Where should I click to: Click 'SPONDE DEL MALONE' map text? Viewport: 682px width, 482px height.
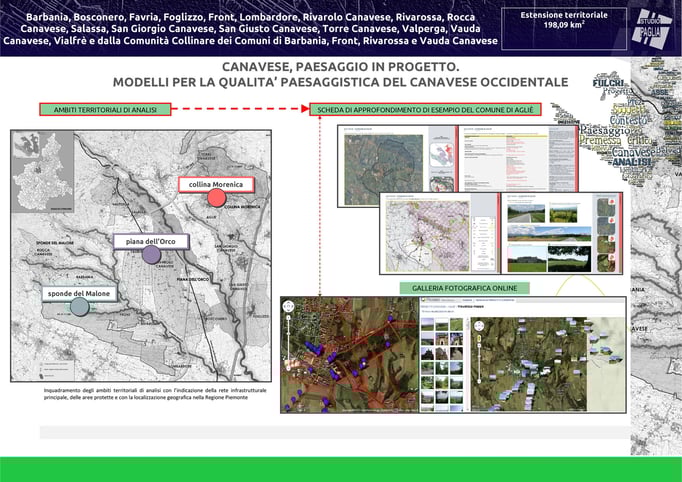click(55, 243)
